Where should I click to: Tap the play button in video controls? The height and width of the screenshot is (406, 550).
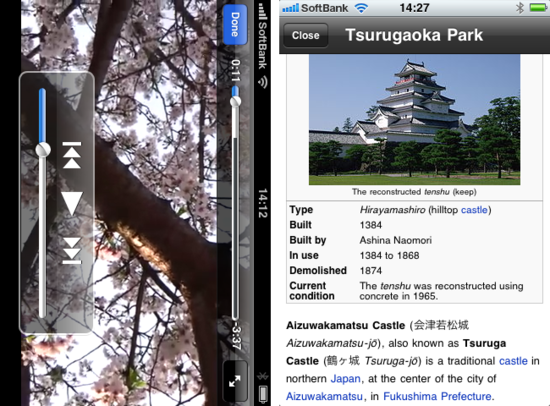(x=72, y=203)
